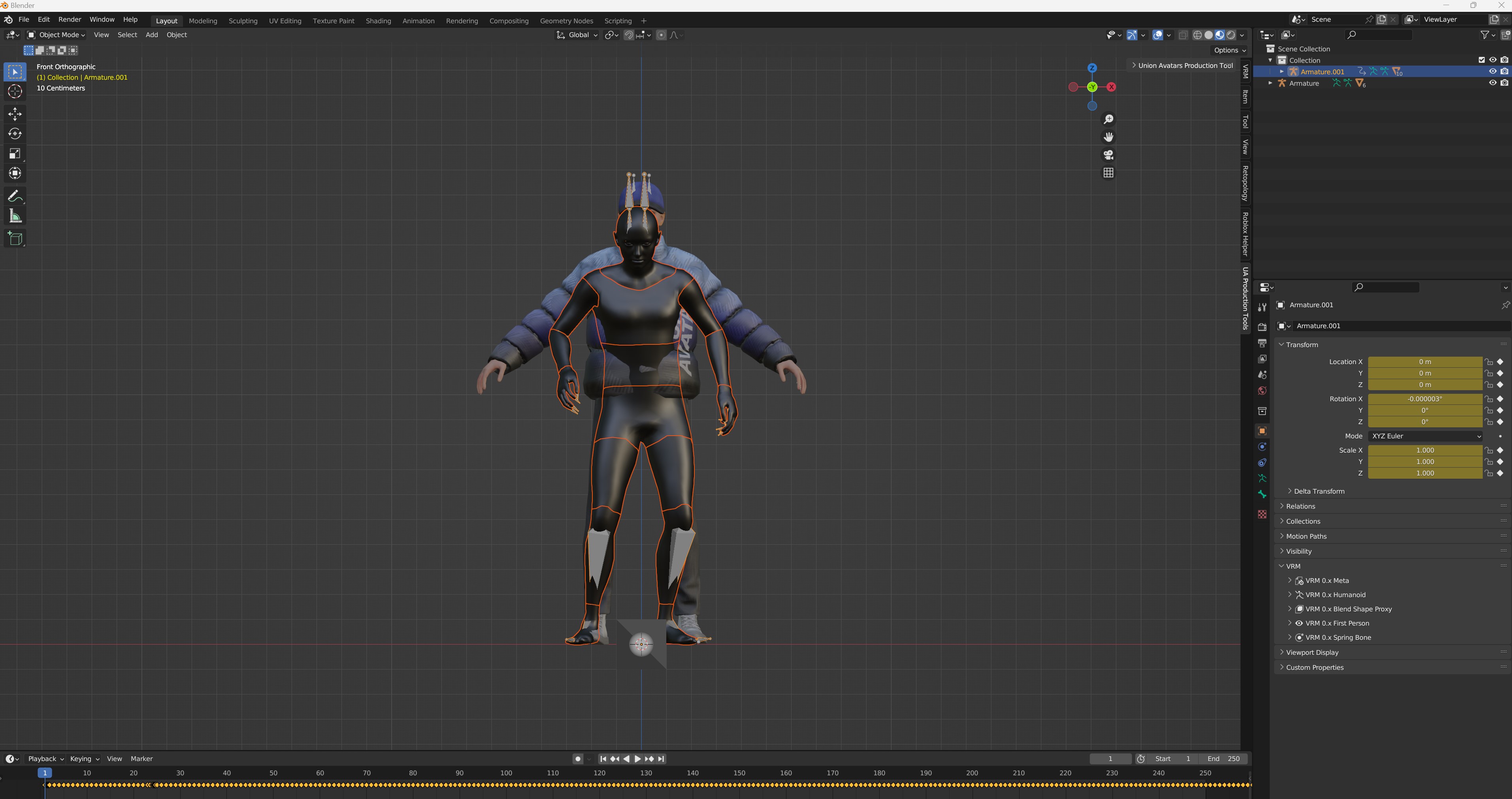Open the Marker menu in the timeline
Viewport: 1512px width, 799px height.
coord(141,759)
